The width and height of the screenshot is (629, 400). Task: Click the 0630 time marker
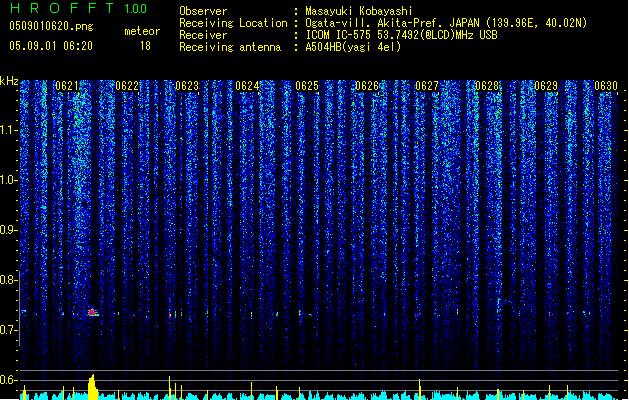point(606,86)
